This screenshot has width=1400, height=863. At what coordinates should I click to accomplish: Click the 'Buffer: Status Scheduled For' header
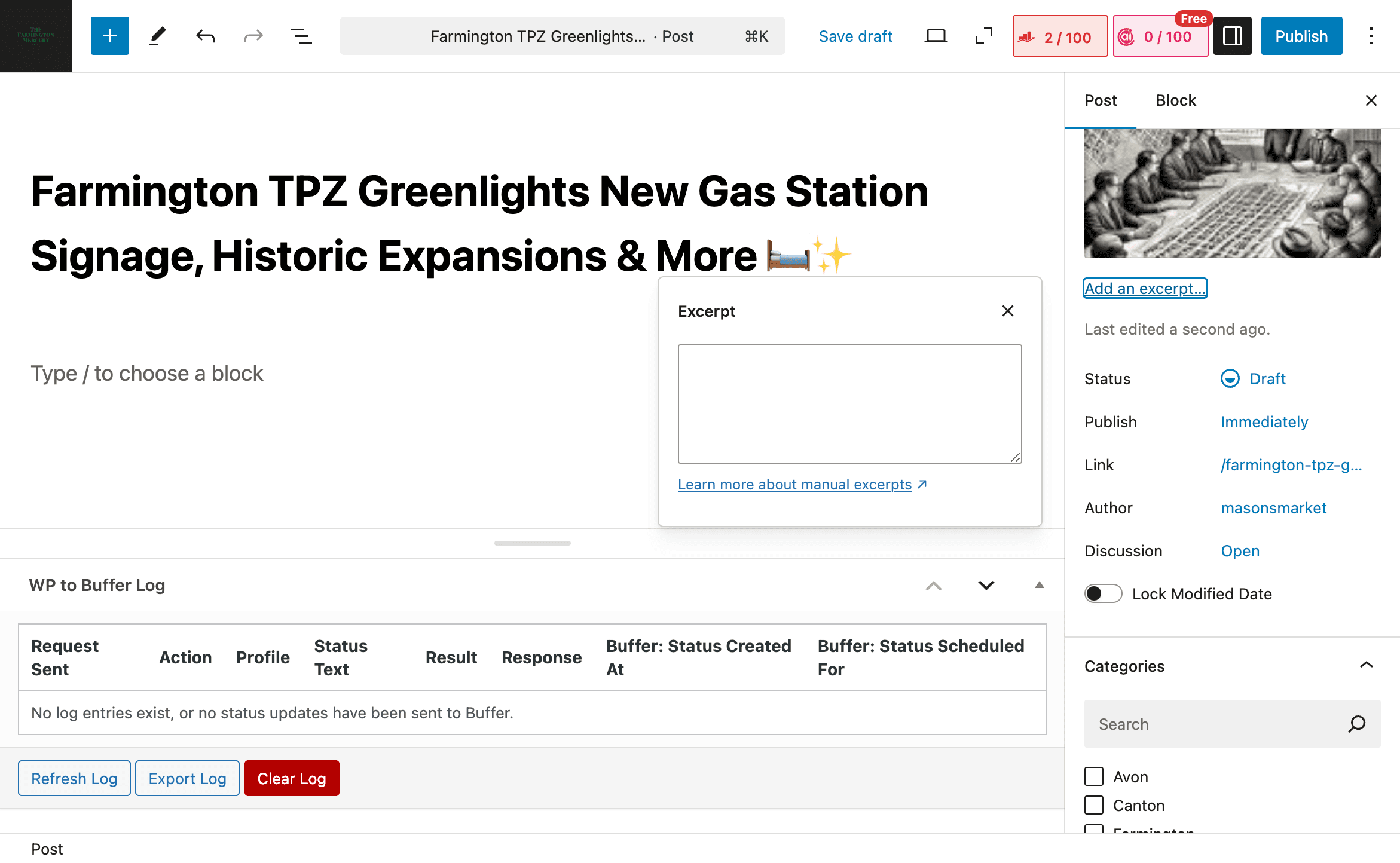pos(921,657)
